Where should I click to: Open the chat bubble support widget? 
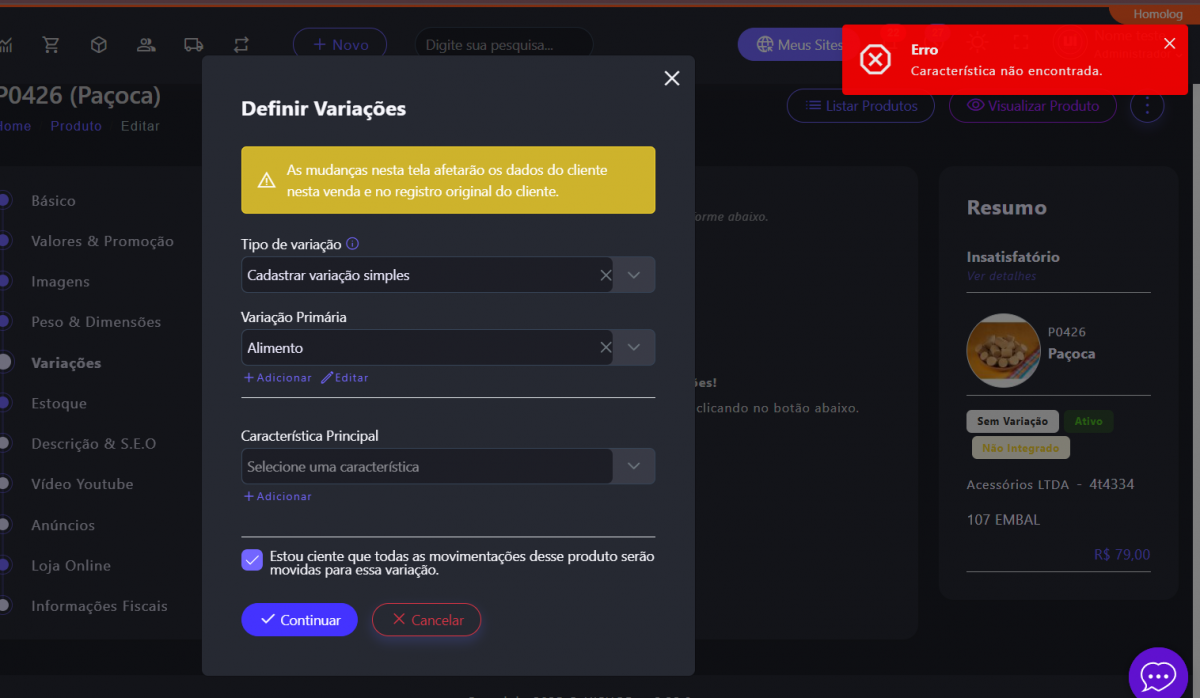click(1157, 676)
